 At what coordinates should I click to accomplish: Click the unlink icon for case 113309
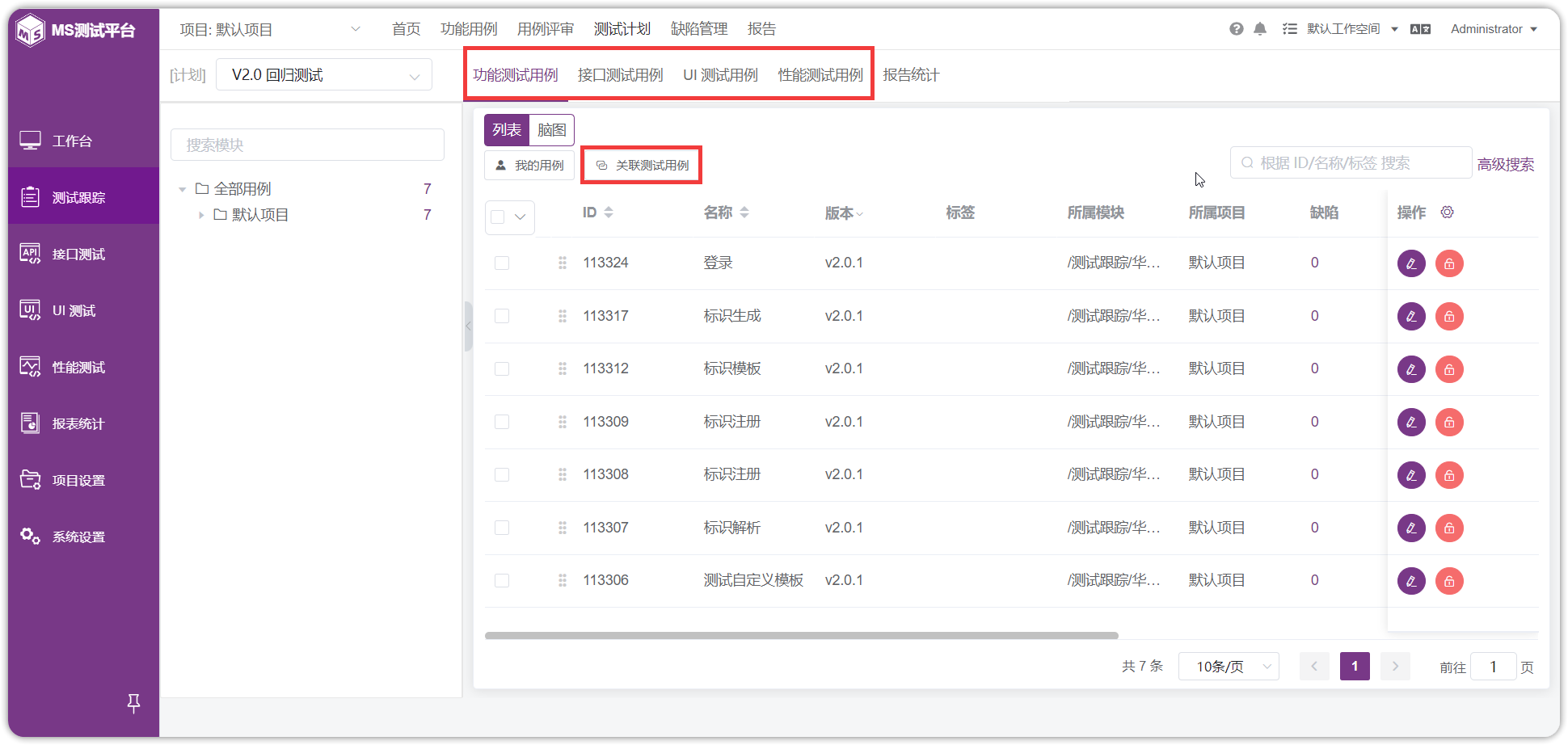click(1449, 422)
